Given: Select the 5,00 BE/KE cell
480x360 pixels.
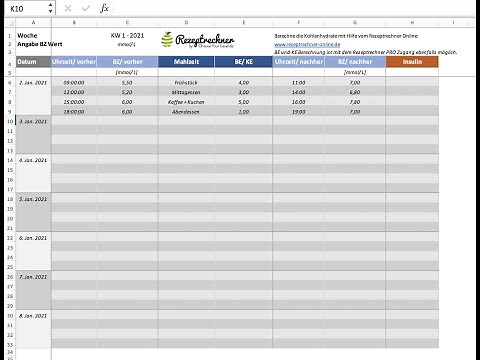Looking at the screenshot, I should [x=244, y=102].
